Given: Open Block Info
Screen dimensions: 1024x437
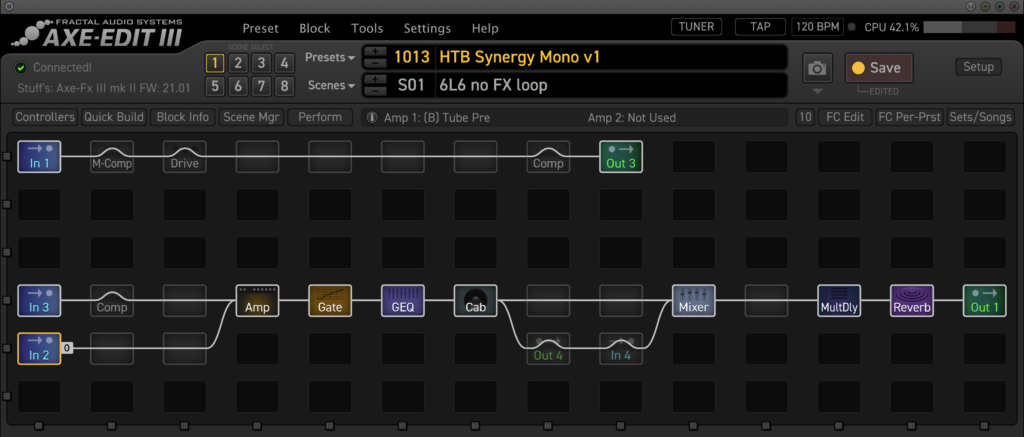Looking at the screenshot, I should 183,118.
